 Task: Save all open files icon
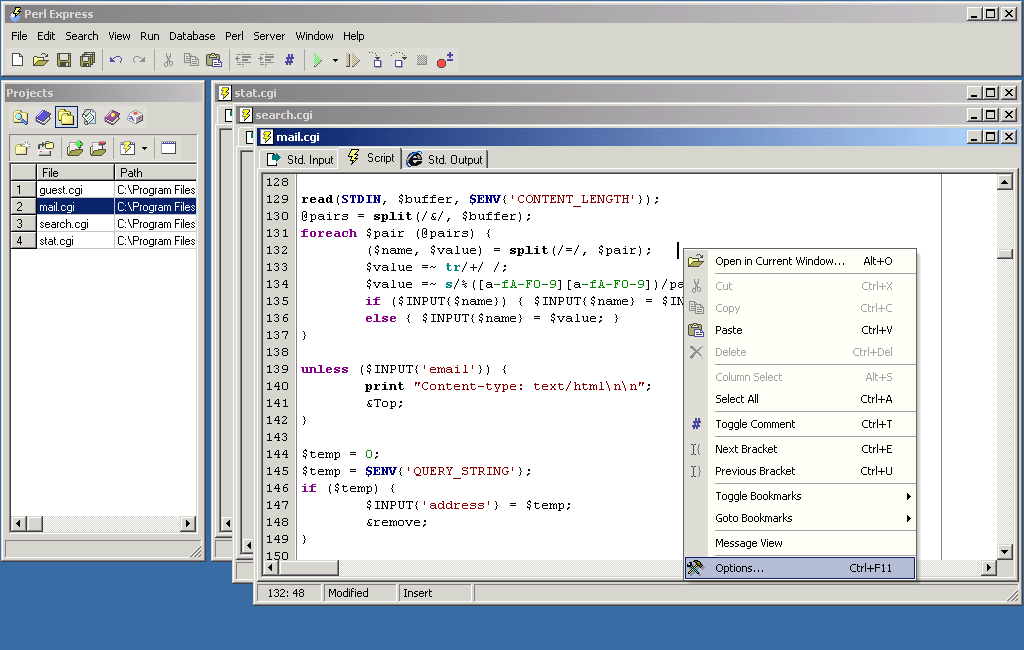pyautogui.click(x=88, y=60)
